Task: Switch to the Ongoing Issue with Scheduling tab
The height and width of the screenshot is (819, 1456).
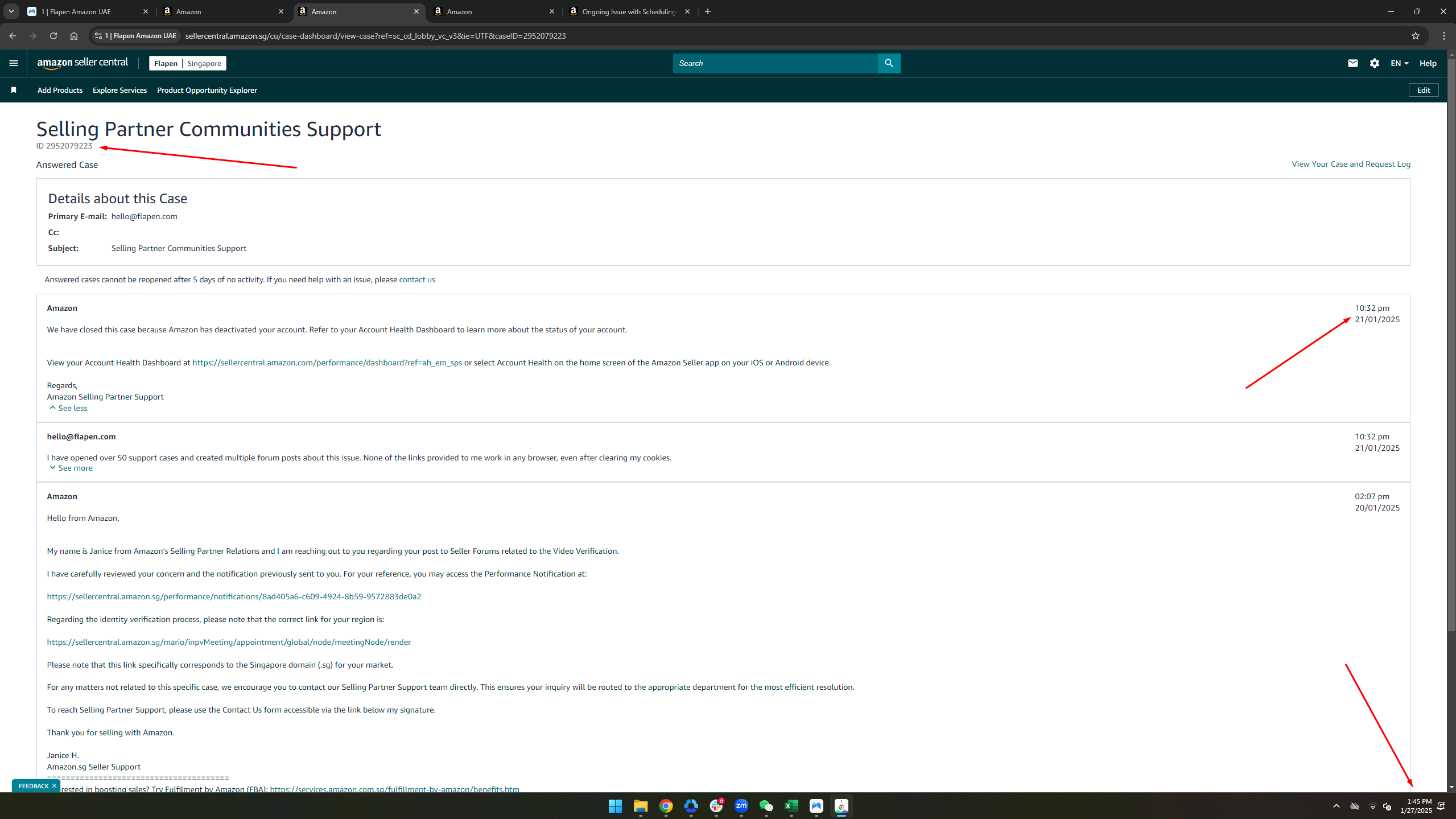Action: tap(630, 11)
